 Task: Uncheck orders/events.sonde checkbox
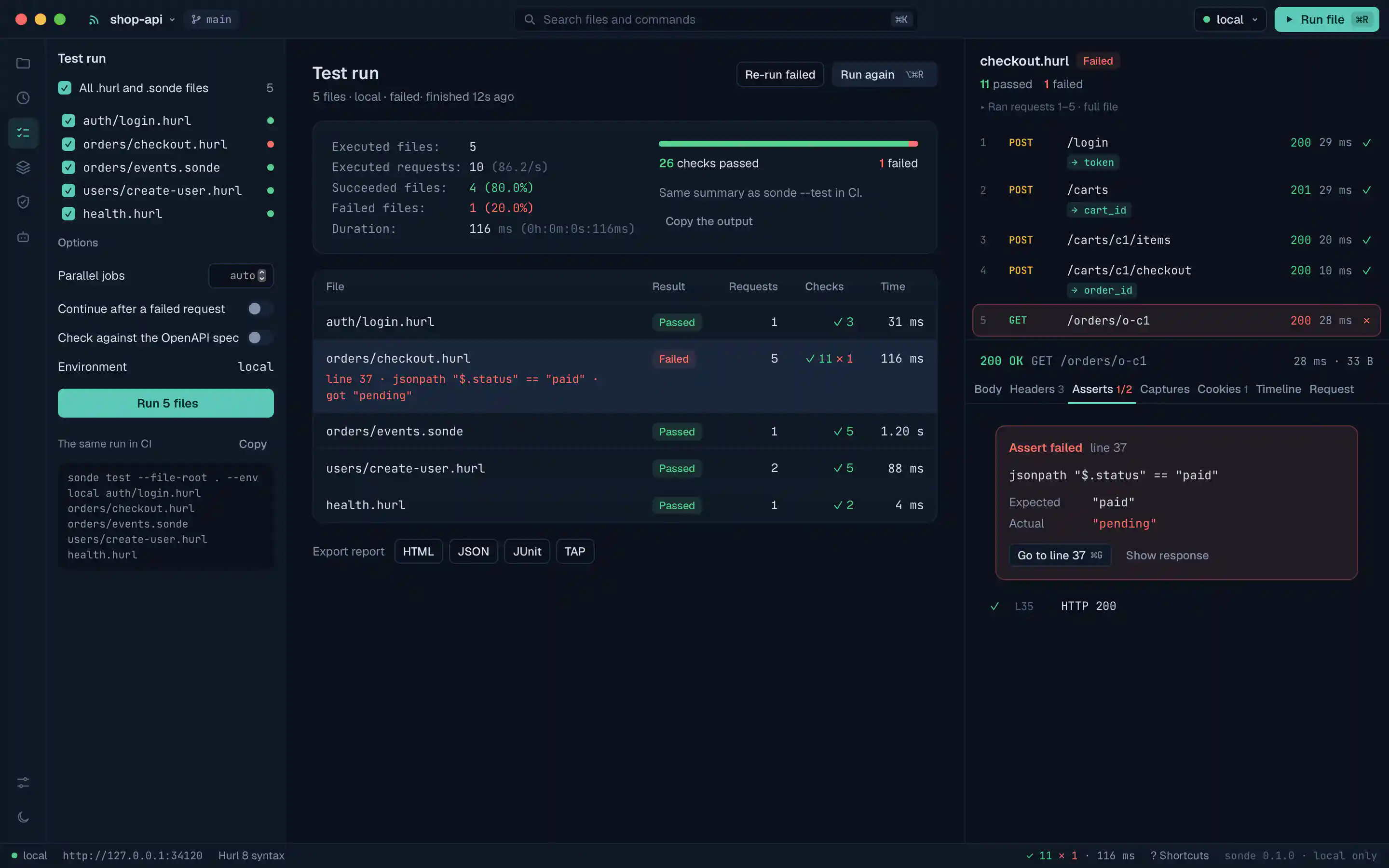coord(68,168)
